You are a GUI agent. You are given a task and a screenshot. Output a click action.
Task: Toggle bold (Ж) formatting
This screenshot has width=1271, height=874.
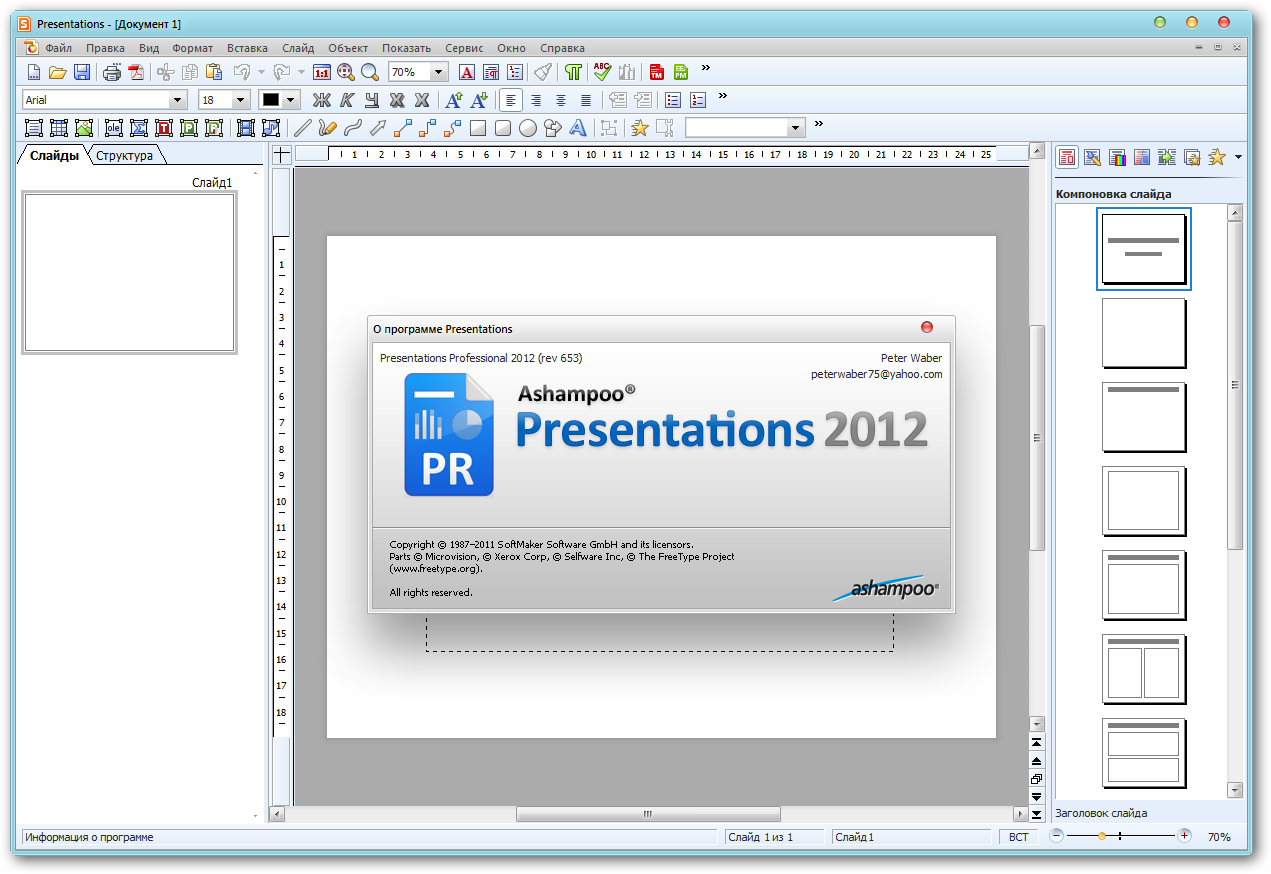[321, 100]
